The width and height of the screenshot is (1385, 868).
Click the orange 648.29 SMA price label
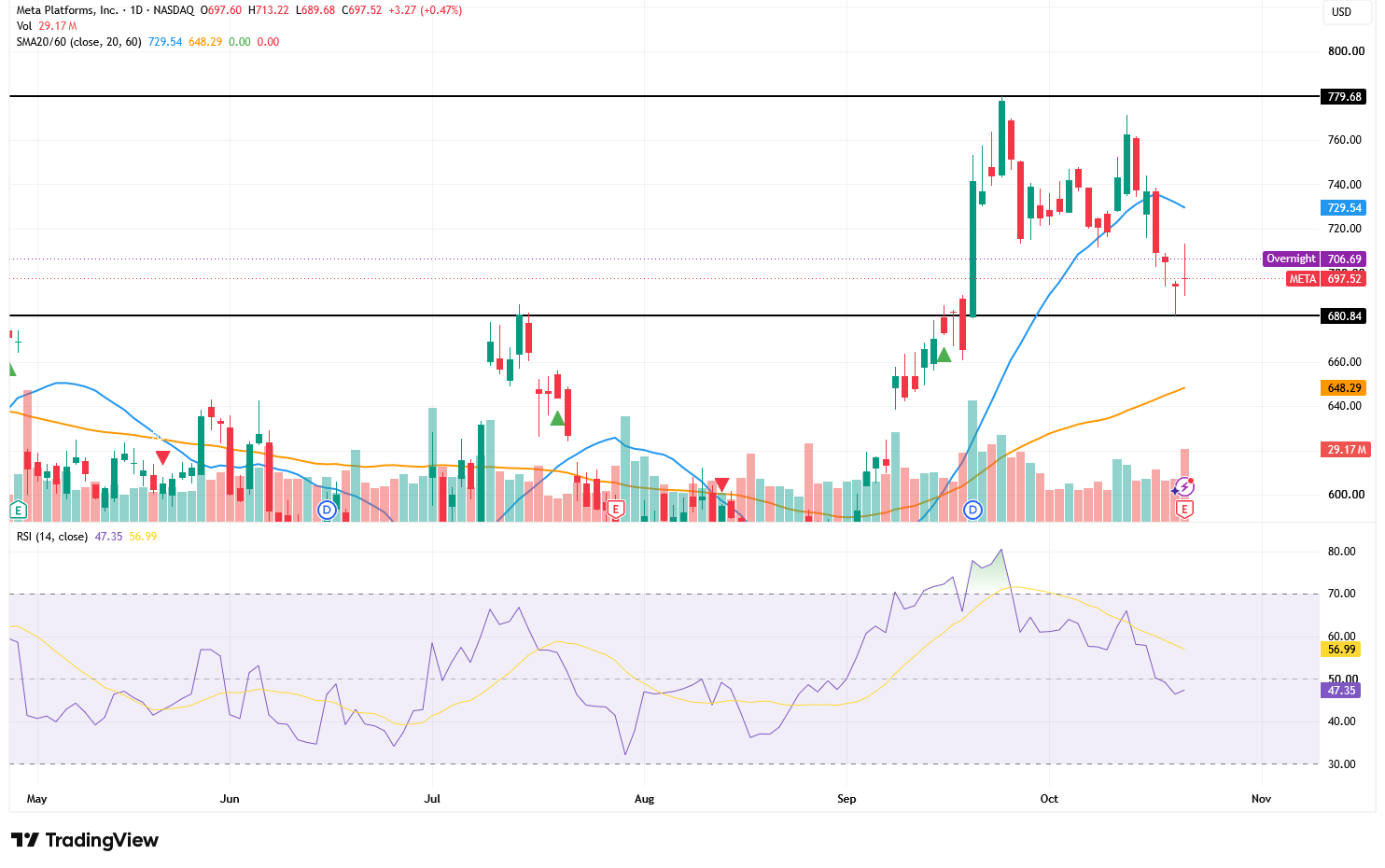click(x=1345, y=388)
